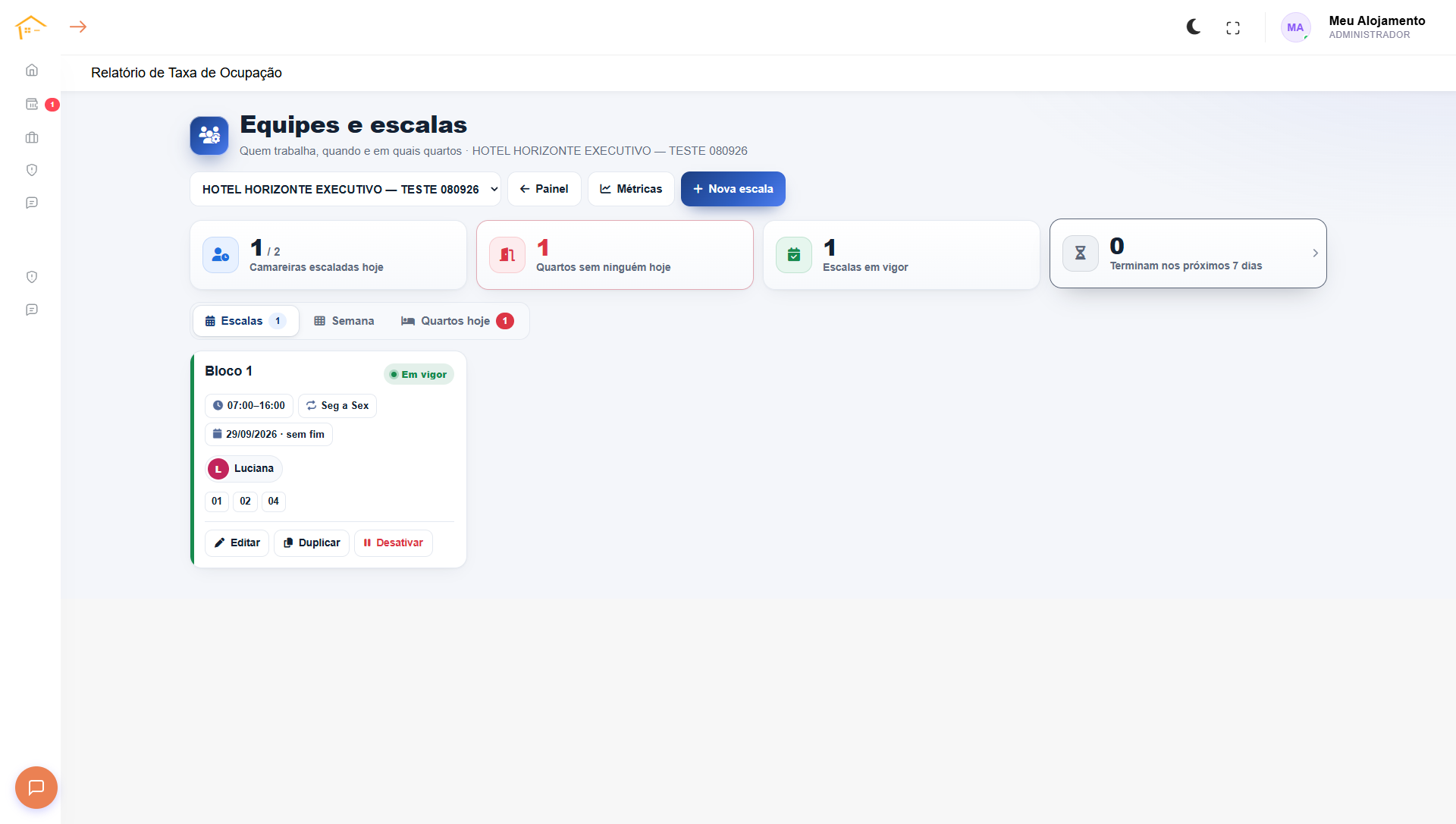The width and height of the screenshot is (1456, 824).
Task: Click the blue team icon beside Equipes e escalas
Action: pyautogui.click(x=209, y=136)
